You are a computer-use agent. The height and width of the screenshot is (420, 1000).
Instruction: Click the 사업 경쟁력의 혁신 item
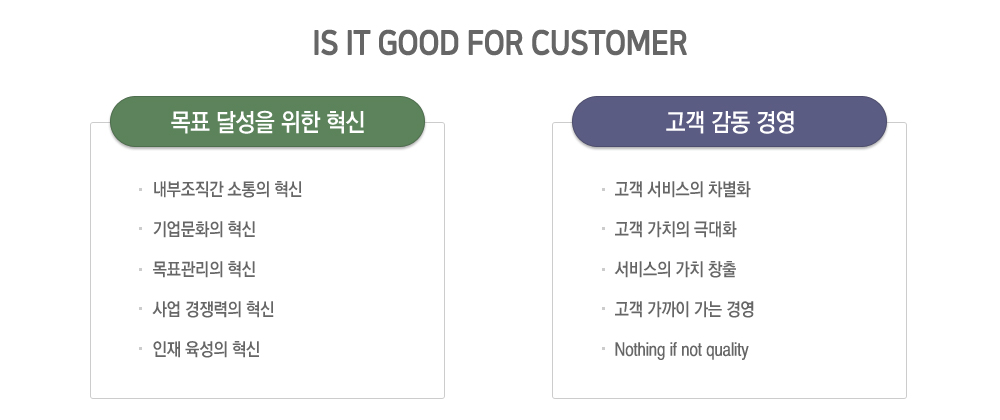pyautogui.click(x=213, y=309)
